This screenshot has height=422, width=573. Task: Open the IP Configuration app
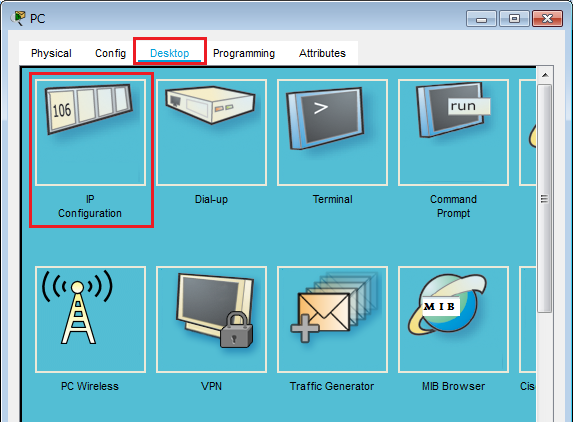click(90, 133)
